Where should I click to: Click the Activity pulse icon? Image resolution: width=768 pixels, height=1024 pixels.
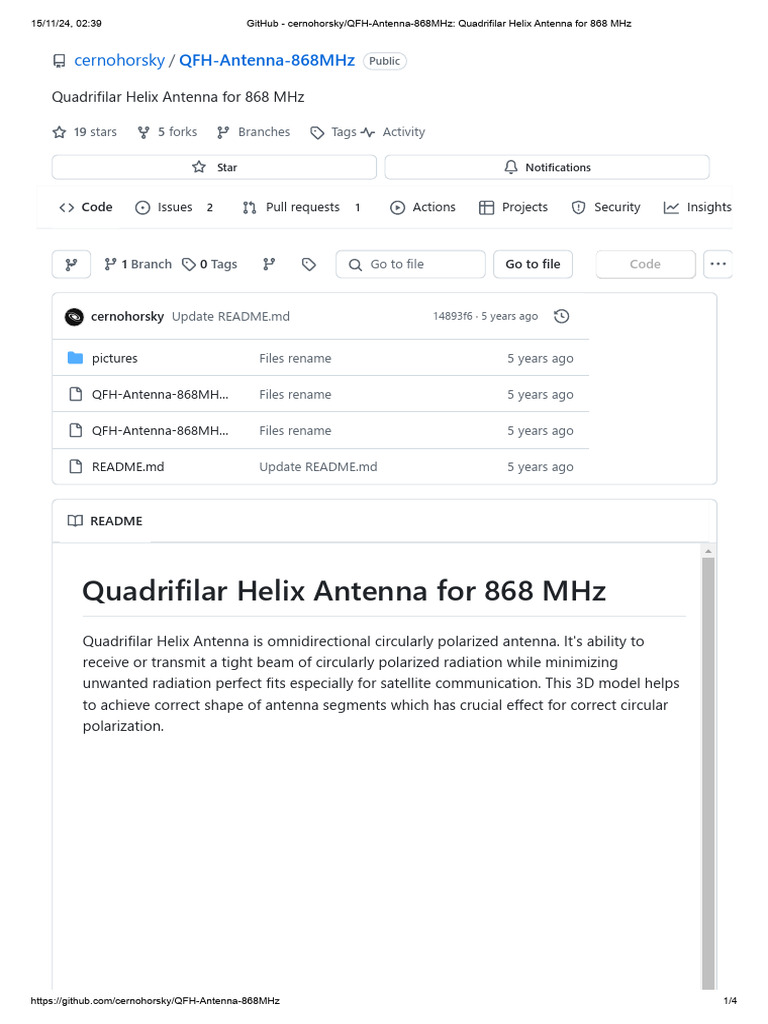(x=368, y=132)
